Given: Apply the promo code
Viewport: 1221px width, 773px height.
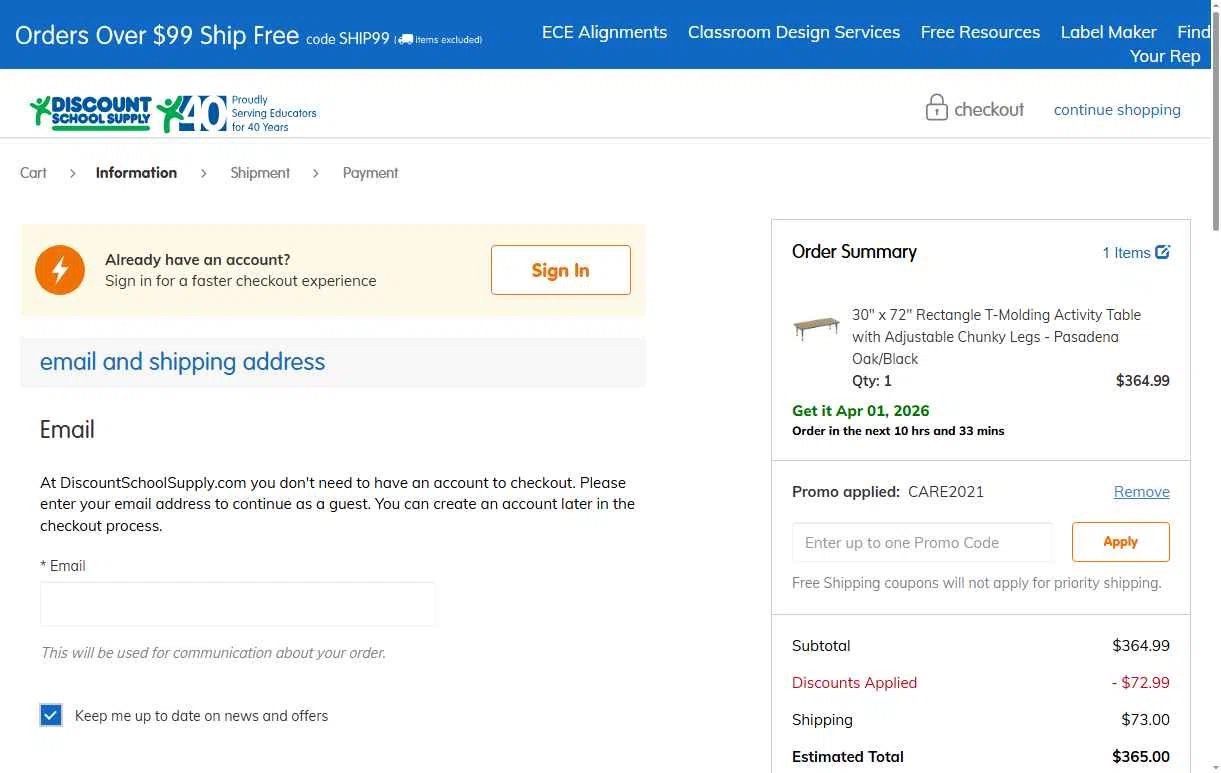Looking at the screenshot, I should pyautogui.click(x=1120, y=542).
